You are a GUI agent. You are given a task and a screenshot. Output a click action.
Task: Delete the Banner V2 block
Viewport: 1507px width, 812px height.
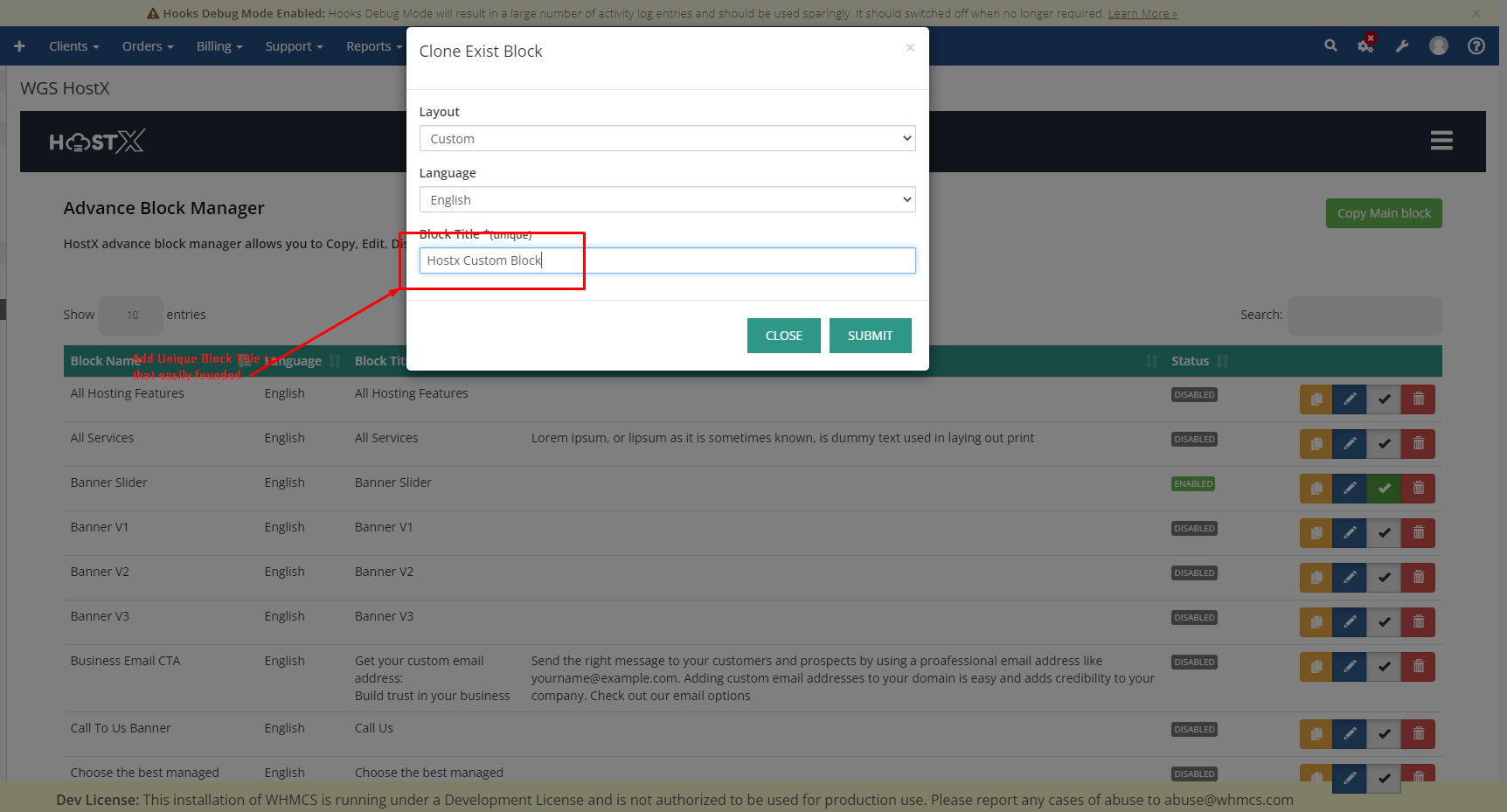click(x=1418, y=578)
